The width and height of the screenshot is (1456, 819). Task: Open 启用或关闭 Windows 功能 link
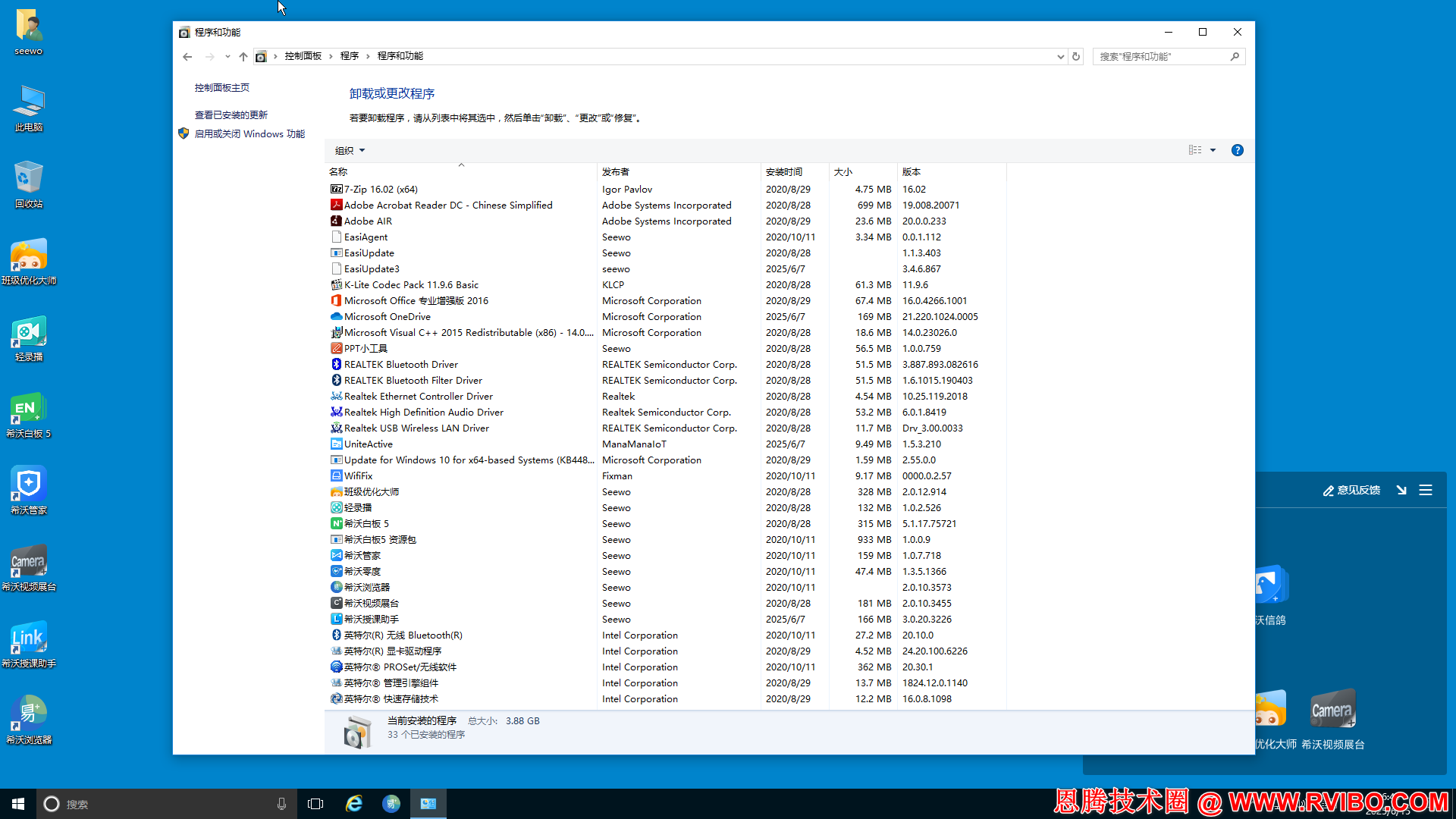click(249, 134)
